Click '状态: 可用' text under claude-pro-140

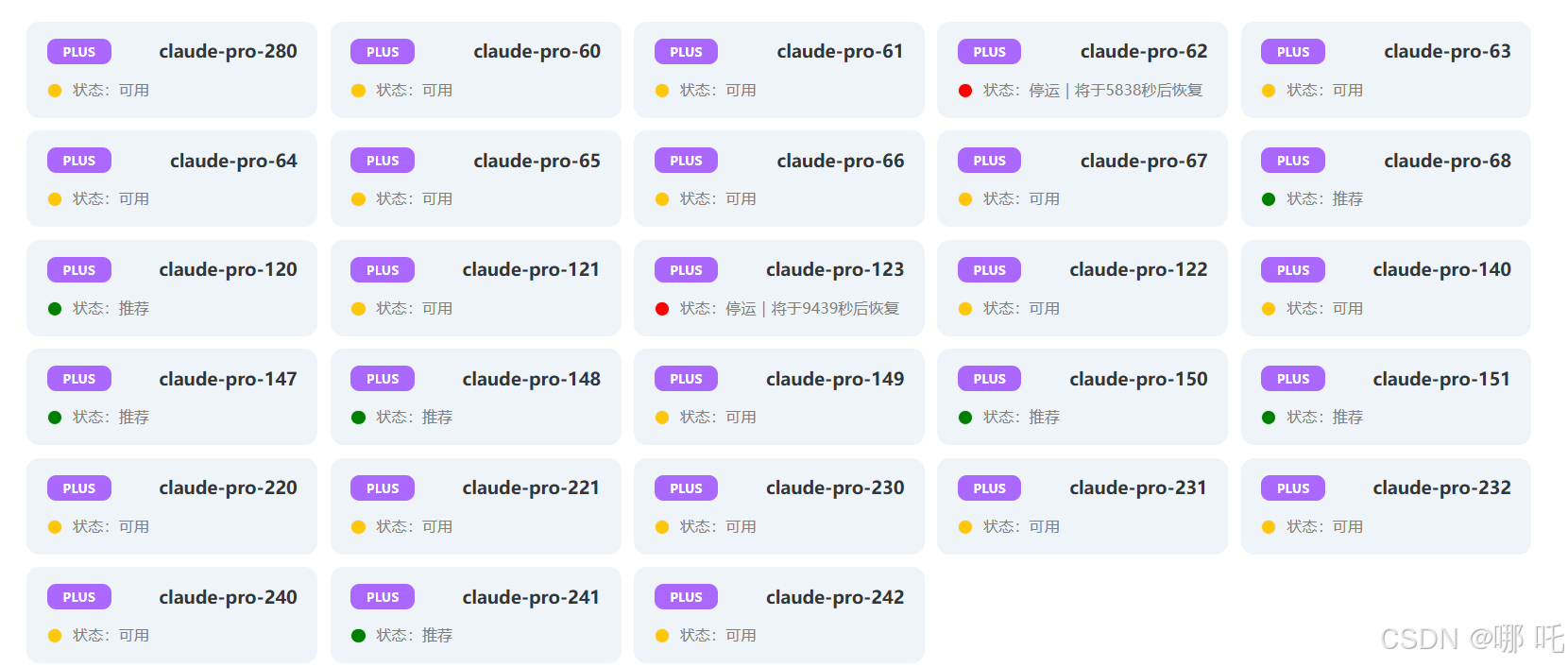point(1324,309)
